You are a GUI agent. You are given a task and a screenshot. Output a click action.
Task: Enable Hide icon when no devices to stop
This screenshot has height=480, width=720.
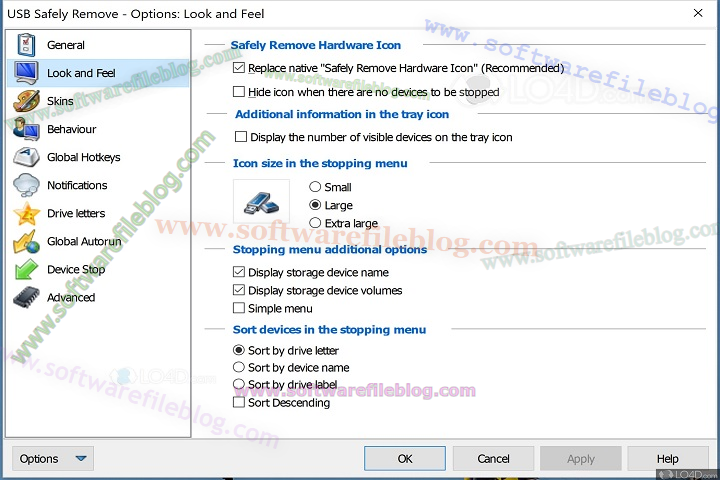pos(239,92)
